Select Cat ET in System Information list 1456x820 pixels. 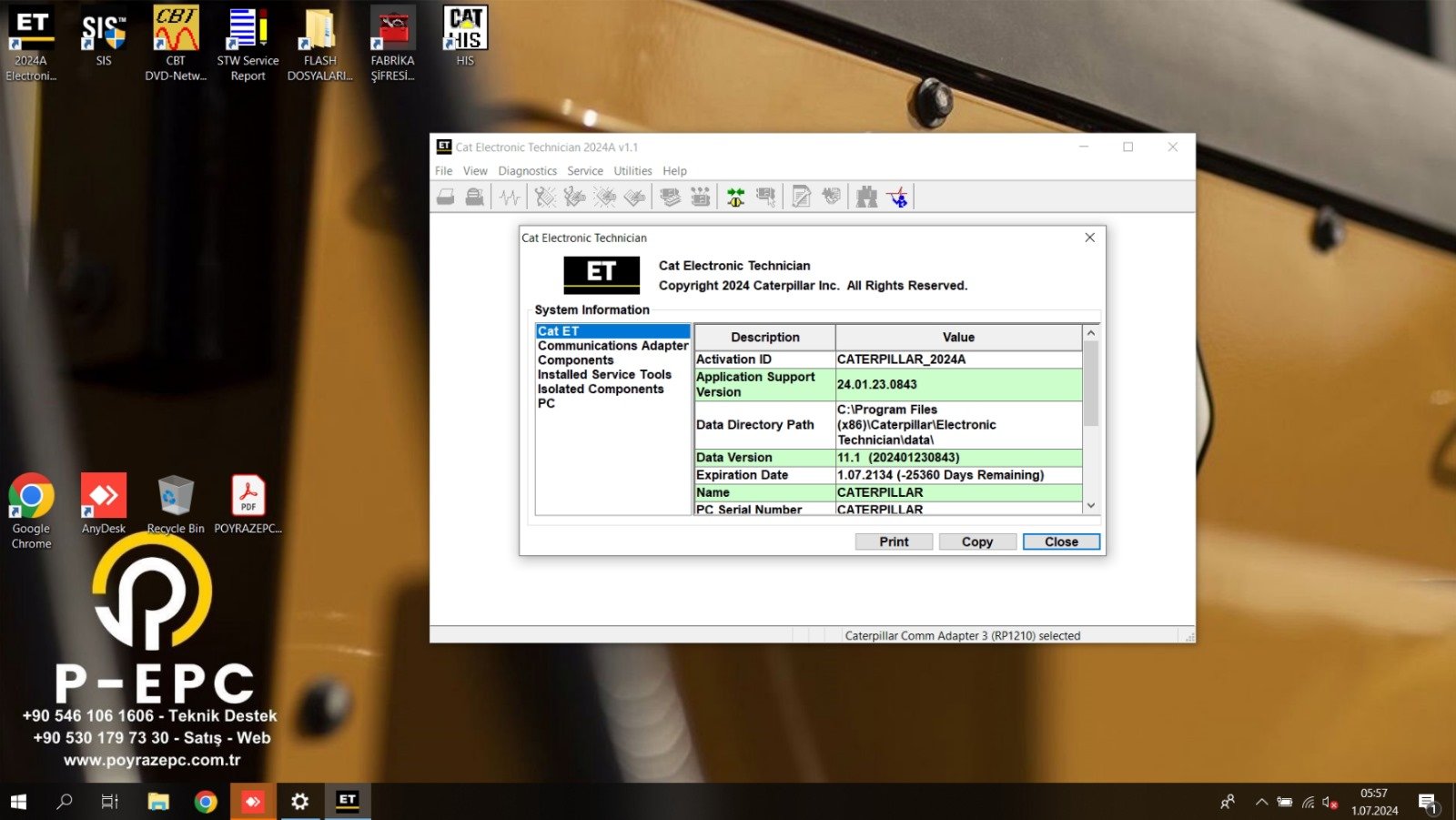pyautogui.click(x=612, y=331)
